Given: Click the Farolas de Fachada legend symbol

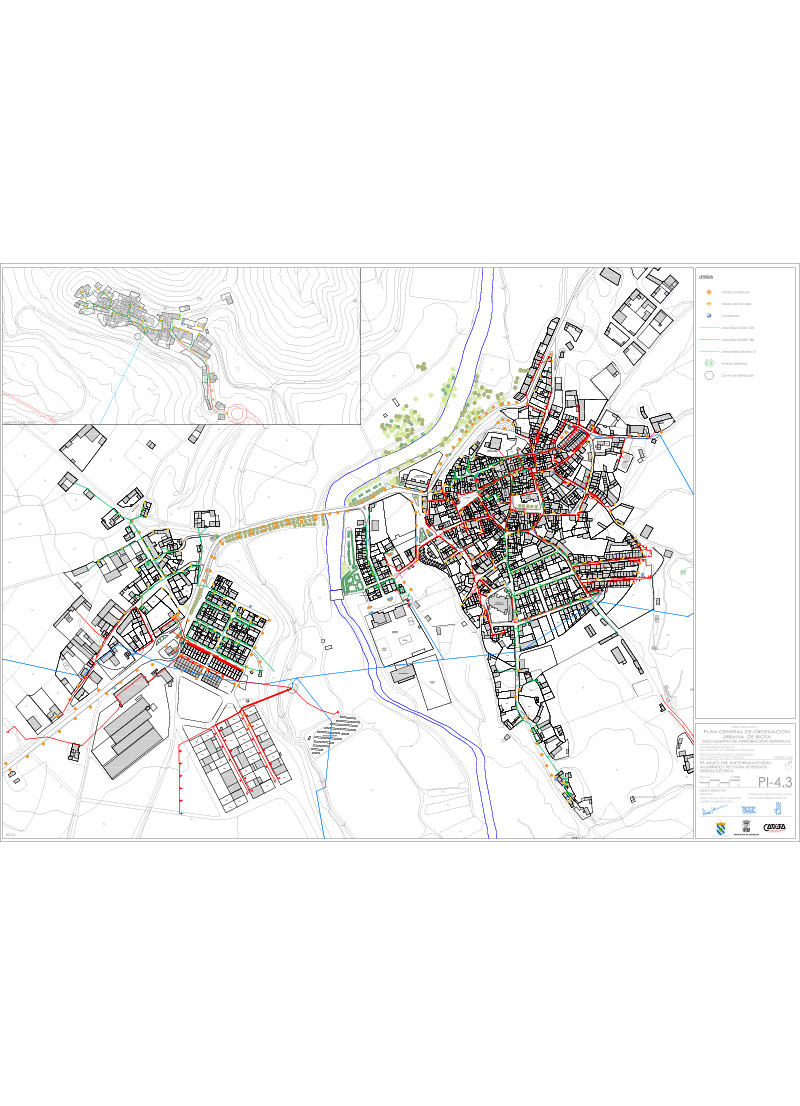Looking at the screenshot, I should (x=707, y=302).
